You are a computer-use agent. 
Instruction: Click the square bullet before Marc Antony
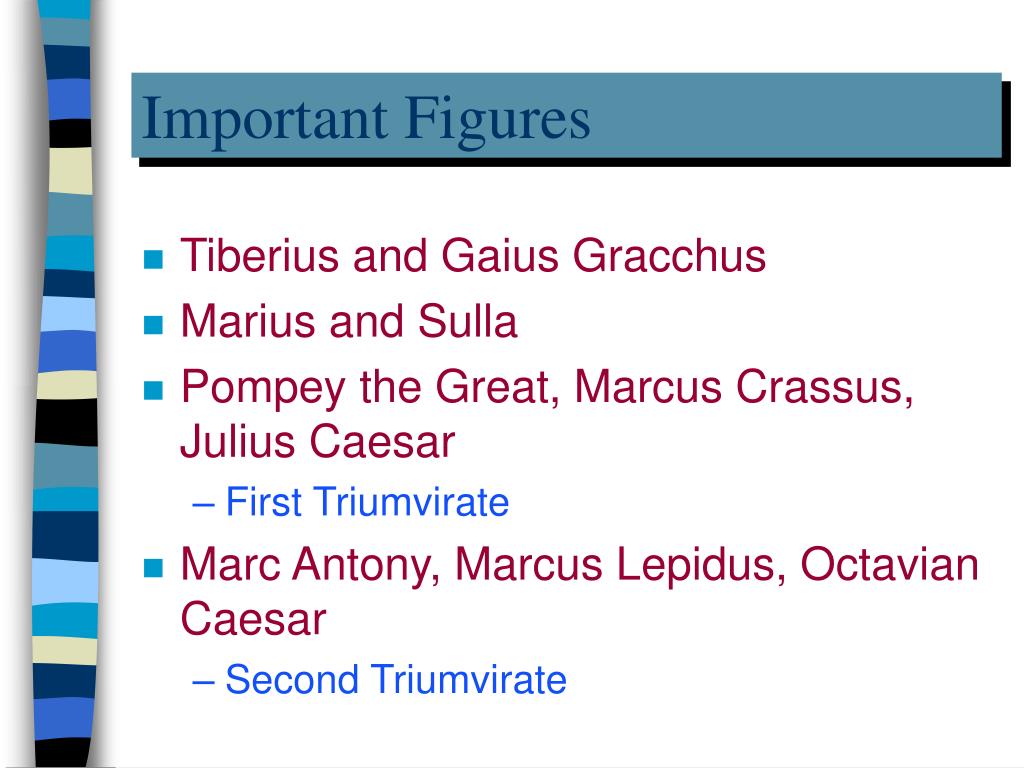click(153, 568)
